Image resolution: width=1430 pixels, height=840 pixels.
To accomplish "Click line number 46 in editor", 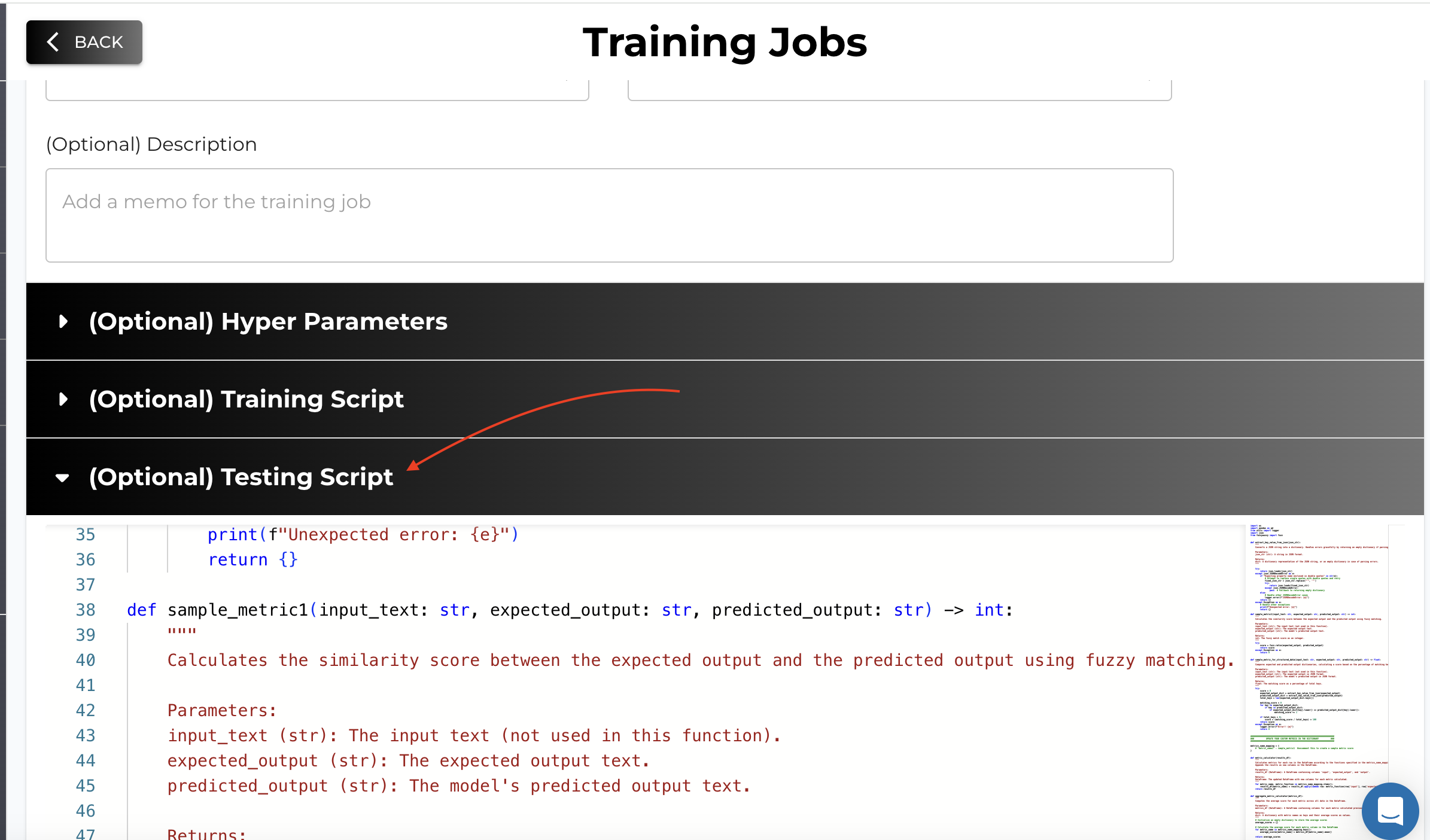I will click(86, 811).
